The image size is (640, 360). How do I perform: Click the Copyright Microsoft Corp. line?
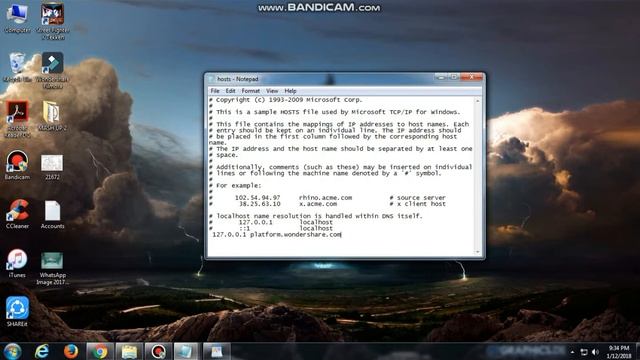click(286, 100)
